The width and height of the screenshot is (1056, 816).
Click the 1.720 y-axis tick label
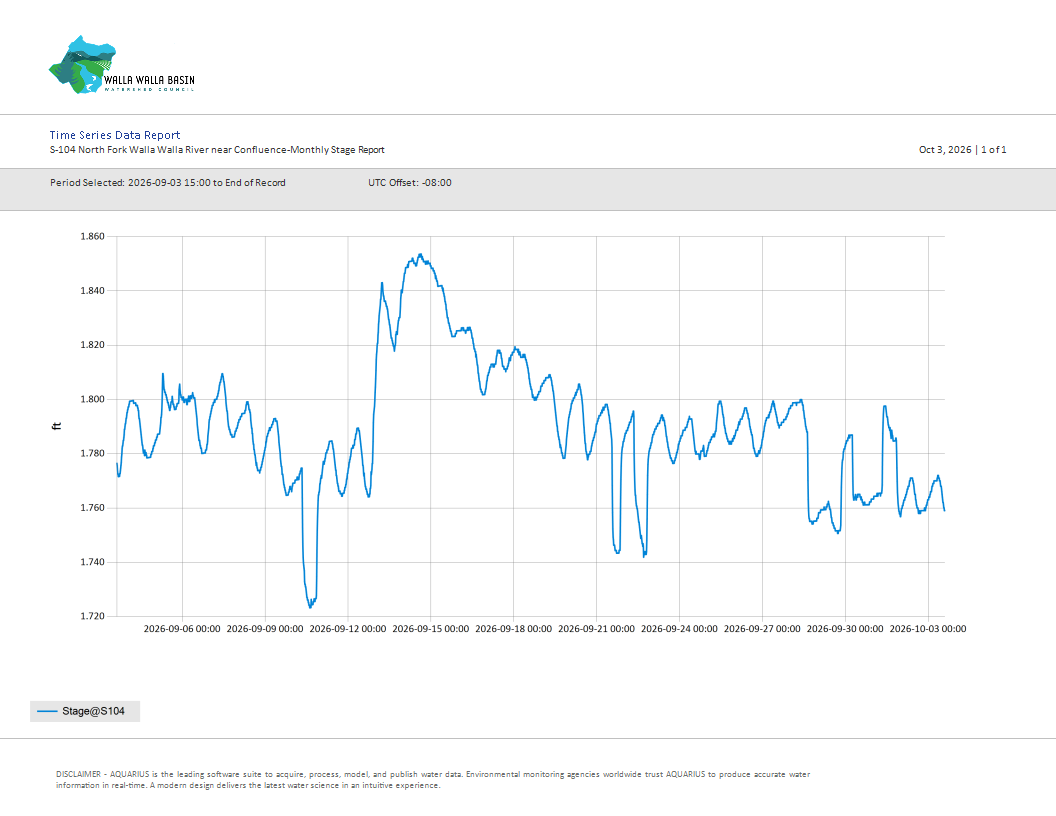[92, 616]
